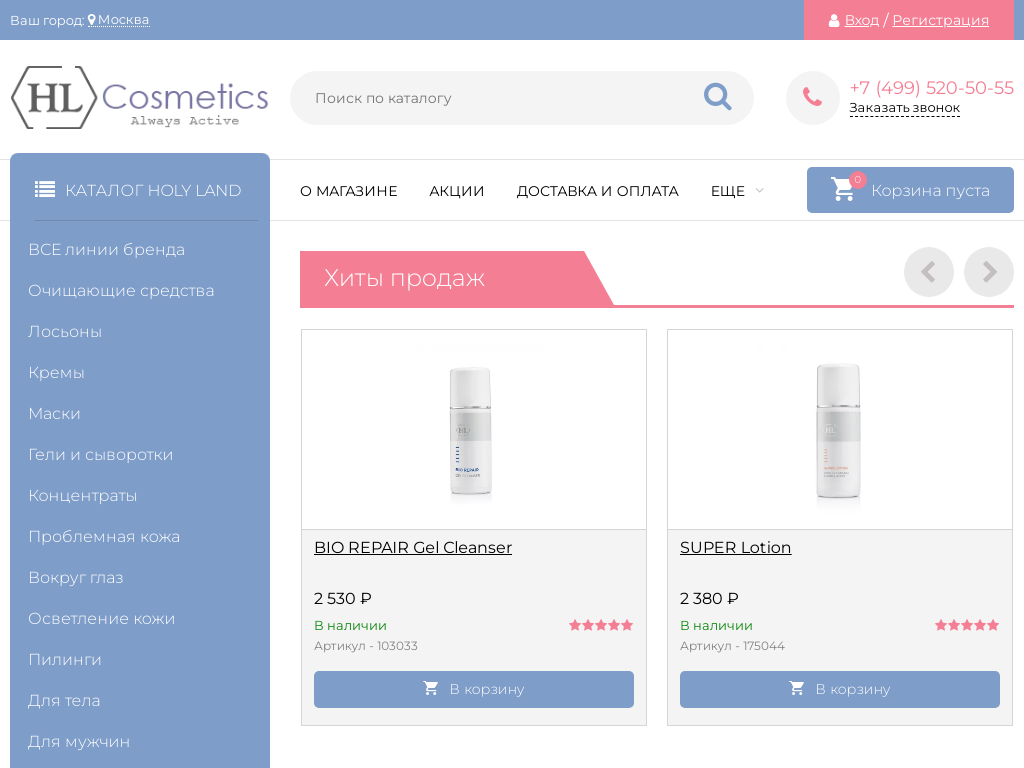Select Маски category
Viewport: 1024px width, 768px height.
pos(54,413)
